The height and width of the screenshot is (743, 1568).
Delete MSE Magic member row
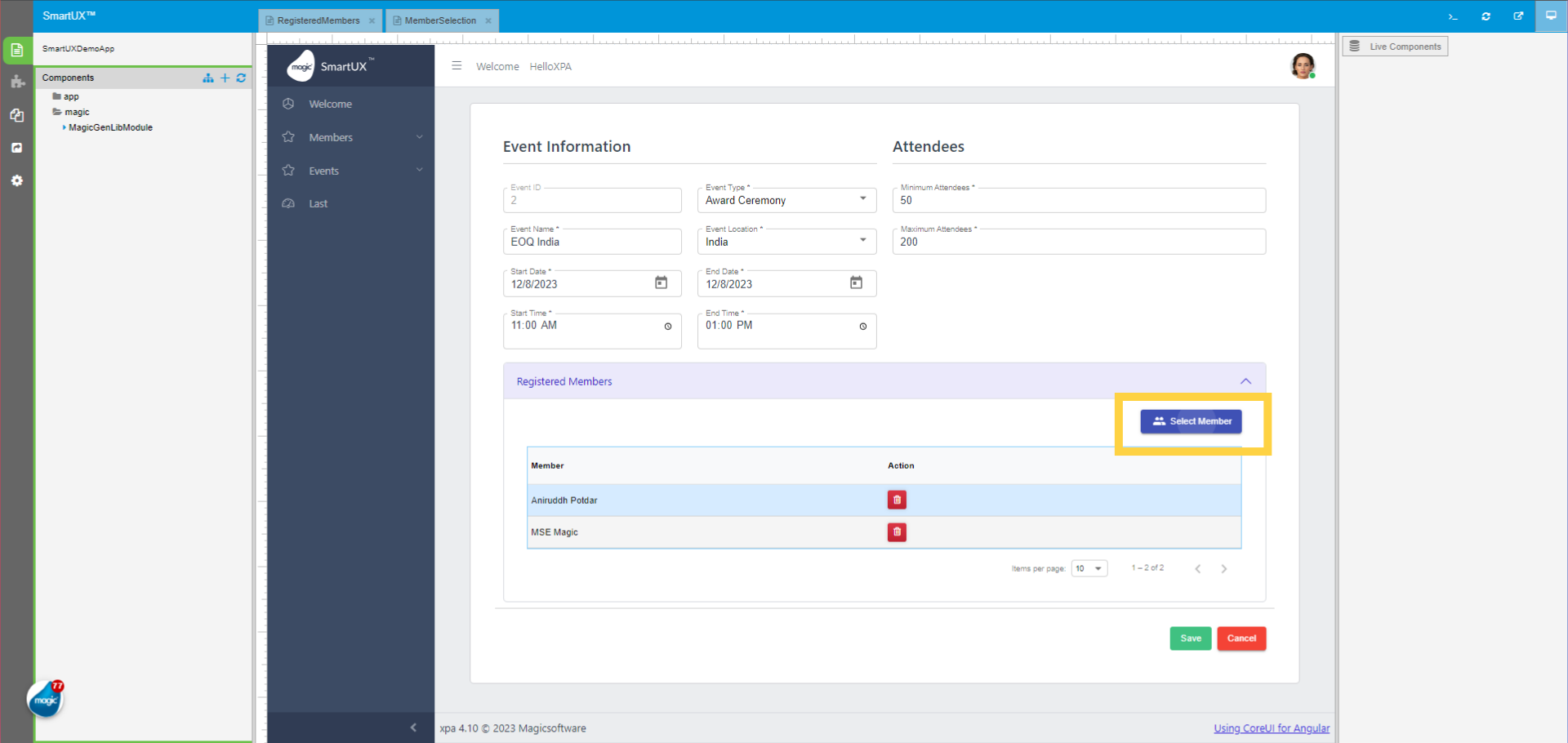[x=897, y=532]
